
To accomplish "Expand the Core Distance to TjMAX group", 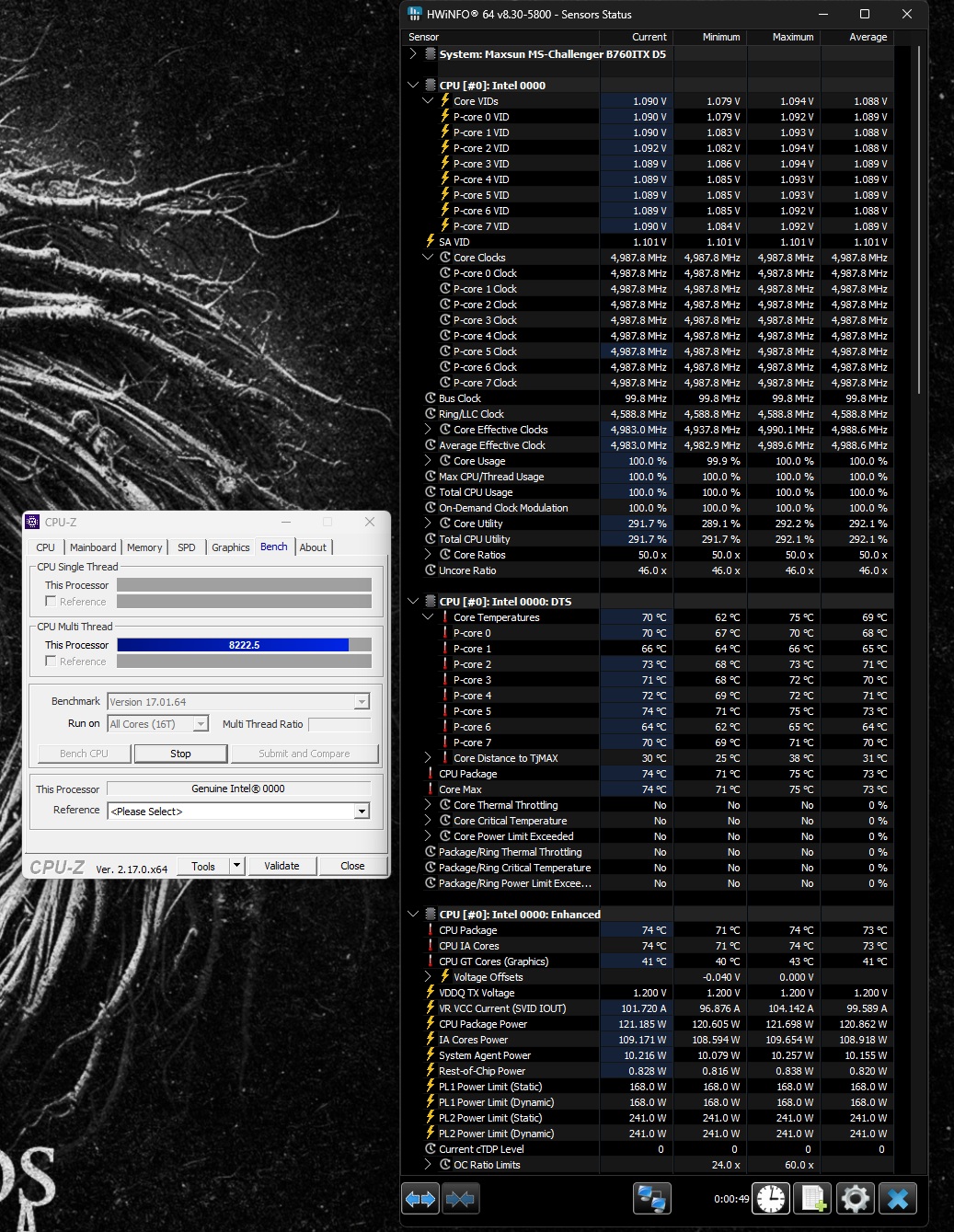I will 428,758.
